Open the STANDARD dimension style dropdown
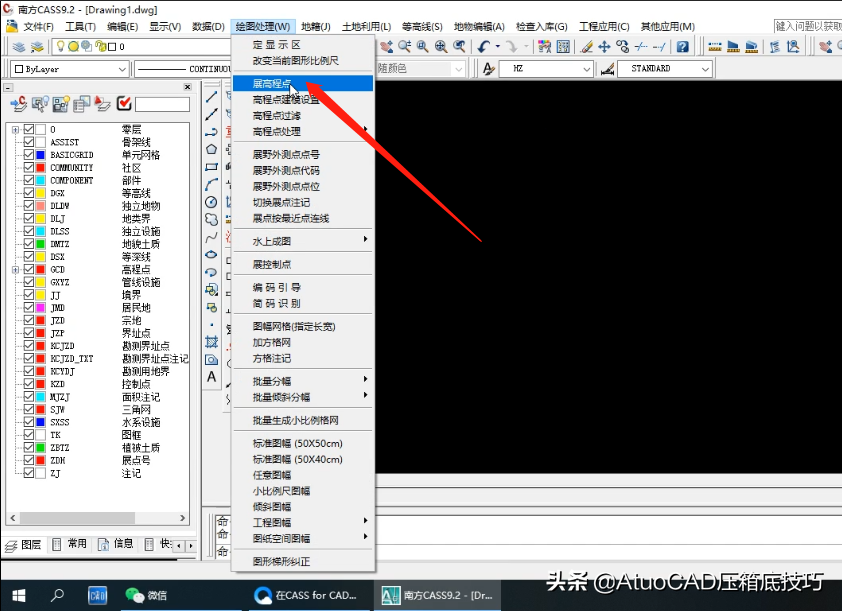The width and height of the screenshot is (842, 611). pos(705,69)
